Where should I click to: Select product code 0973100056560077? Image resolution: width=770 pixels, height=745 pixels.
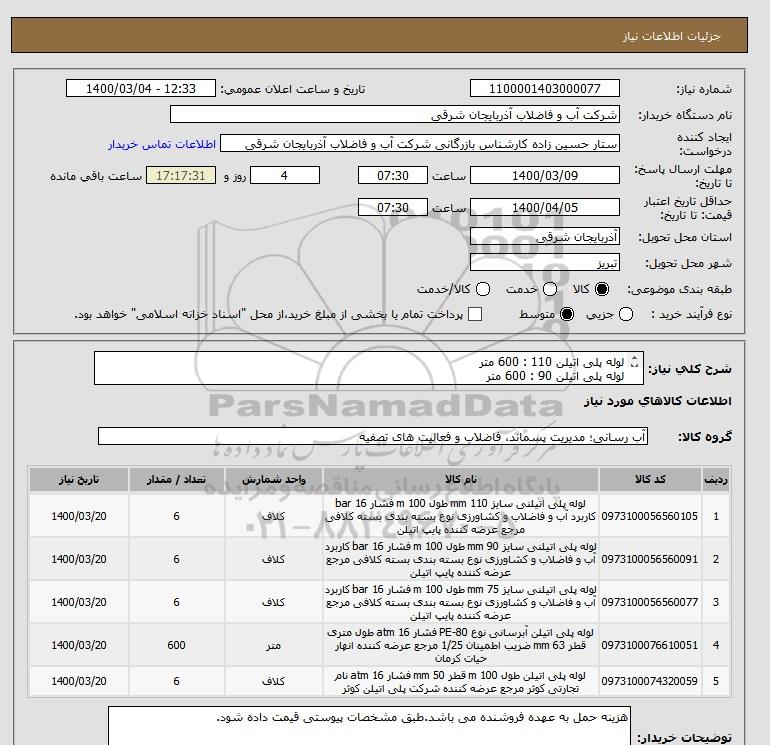(x=650, y=602)
